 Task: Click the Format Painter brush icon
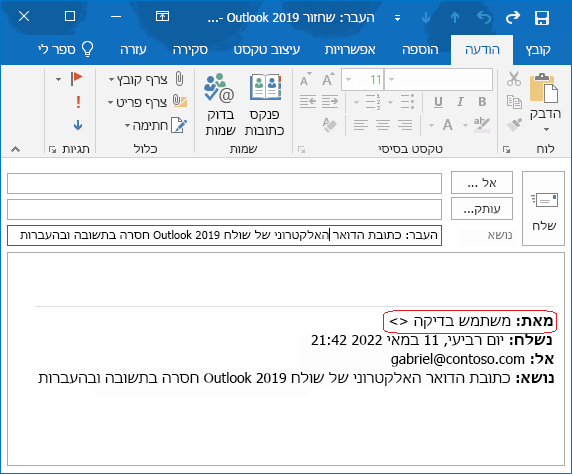514,125
